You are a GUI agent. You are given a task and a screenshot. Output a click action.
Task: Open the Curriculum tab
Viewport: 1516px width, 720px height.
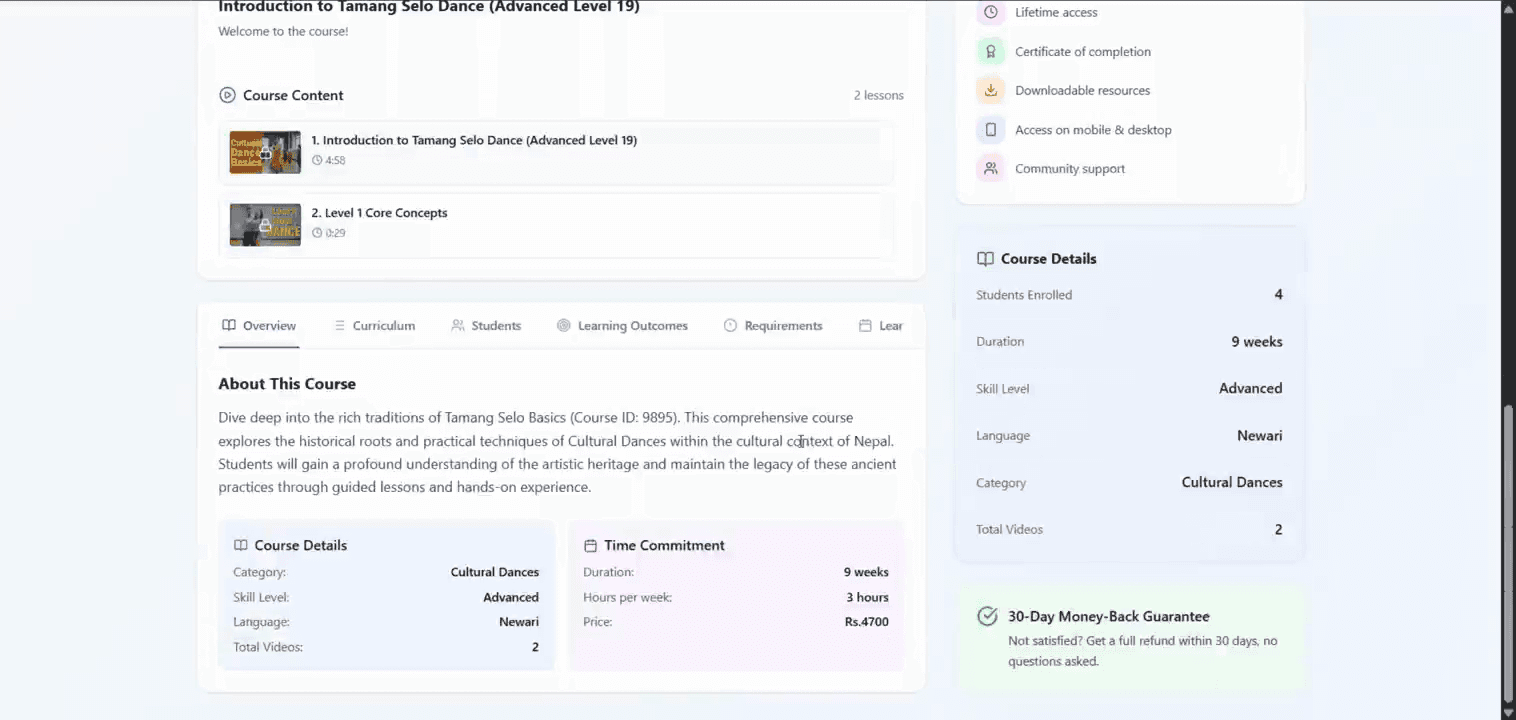(x=374, y=326)
